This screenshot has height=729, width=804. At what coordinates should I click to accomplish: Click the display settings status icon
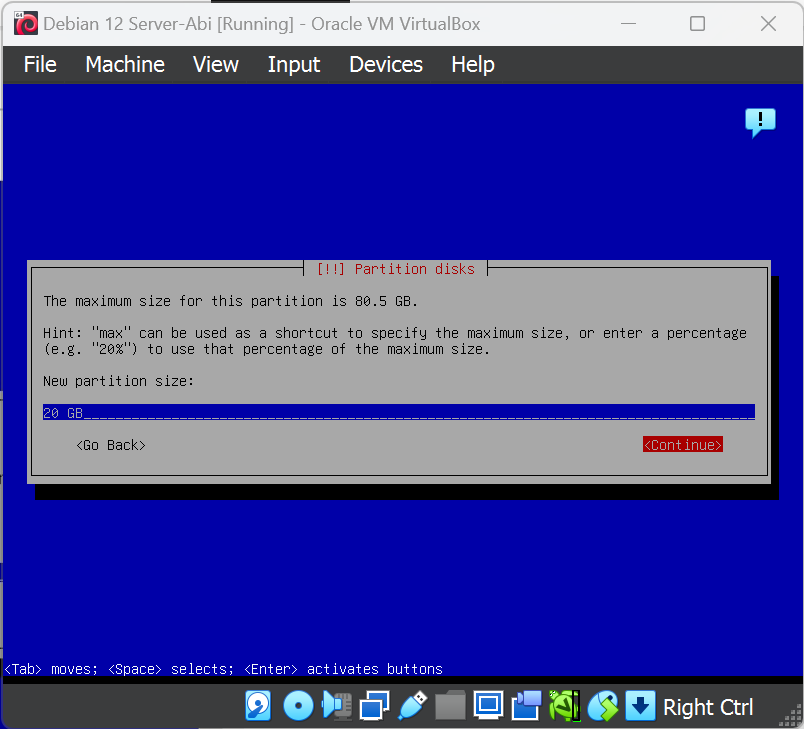[x=488, y=706]
